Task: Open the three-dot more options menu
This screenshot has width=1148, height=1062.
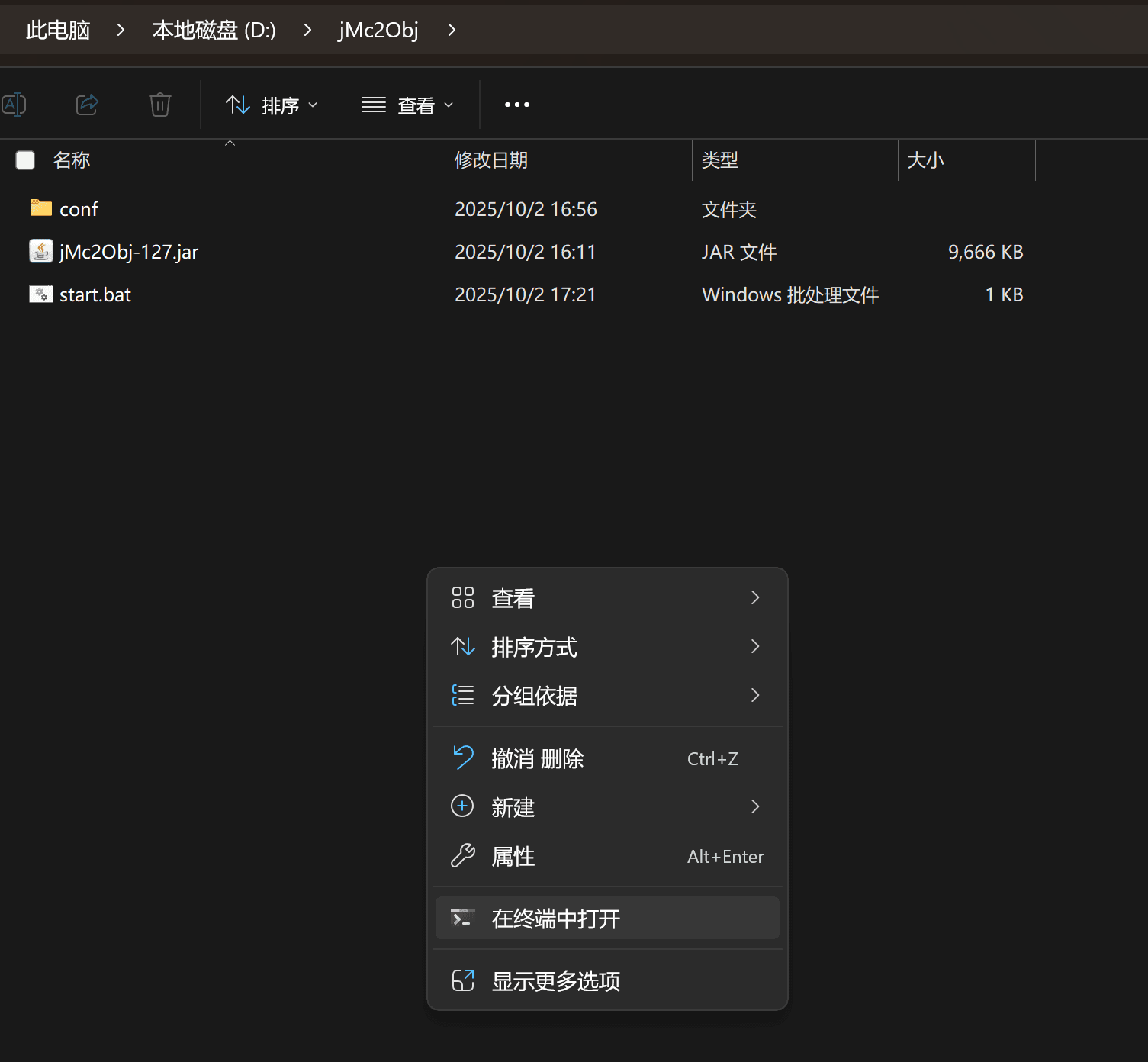Action: point(516,105)
